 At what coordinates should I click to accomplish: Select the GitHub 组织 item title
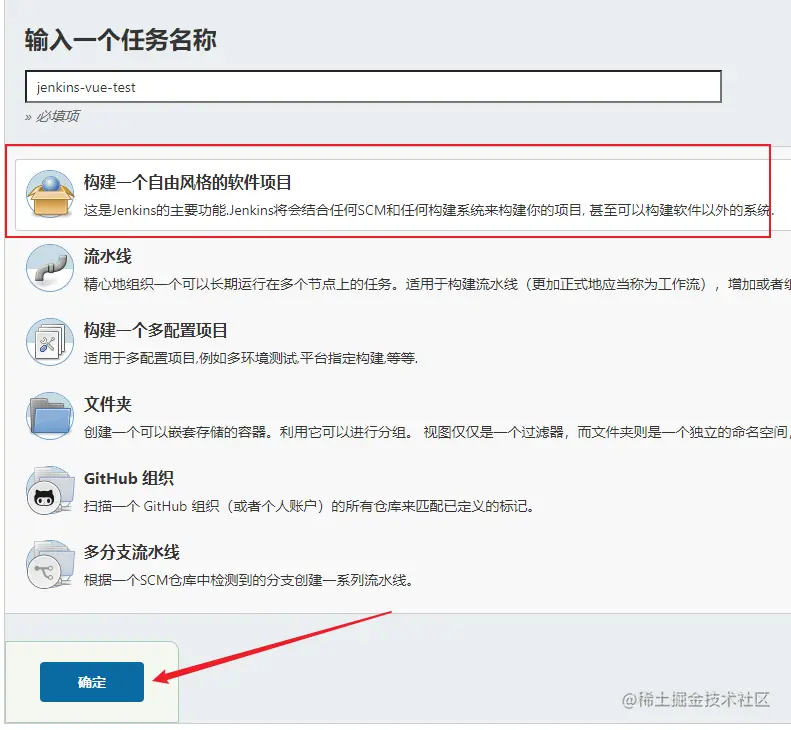coord(129,478)
